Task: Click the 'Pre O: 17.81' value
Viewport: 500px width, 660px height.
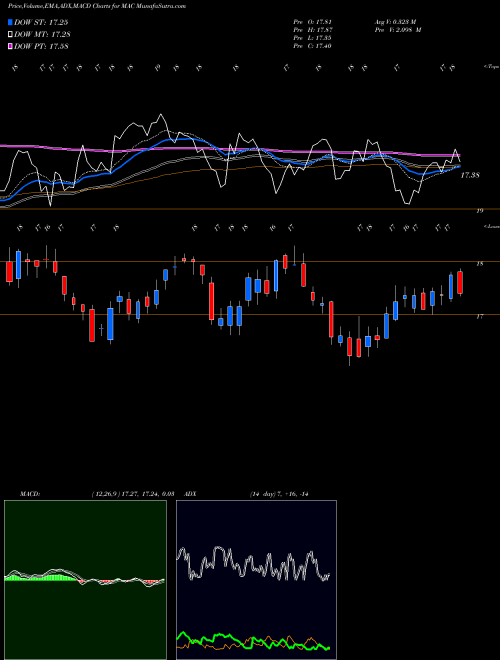Action: (x=313, y=21)
